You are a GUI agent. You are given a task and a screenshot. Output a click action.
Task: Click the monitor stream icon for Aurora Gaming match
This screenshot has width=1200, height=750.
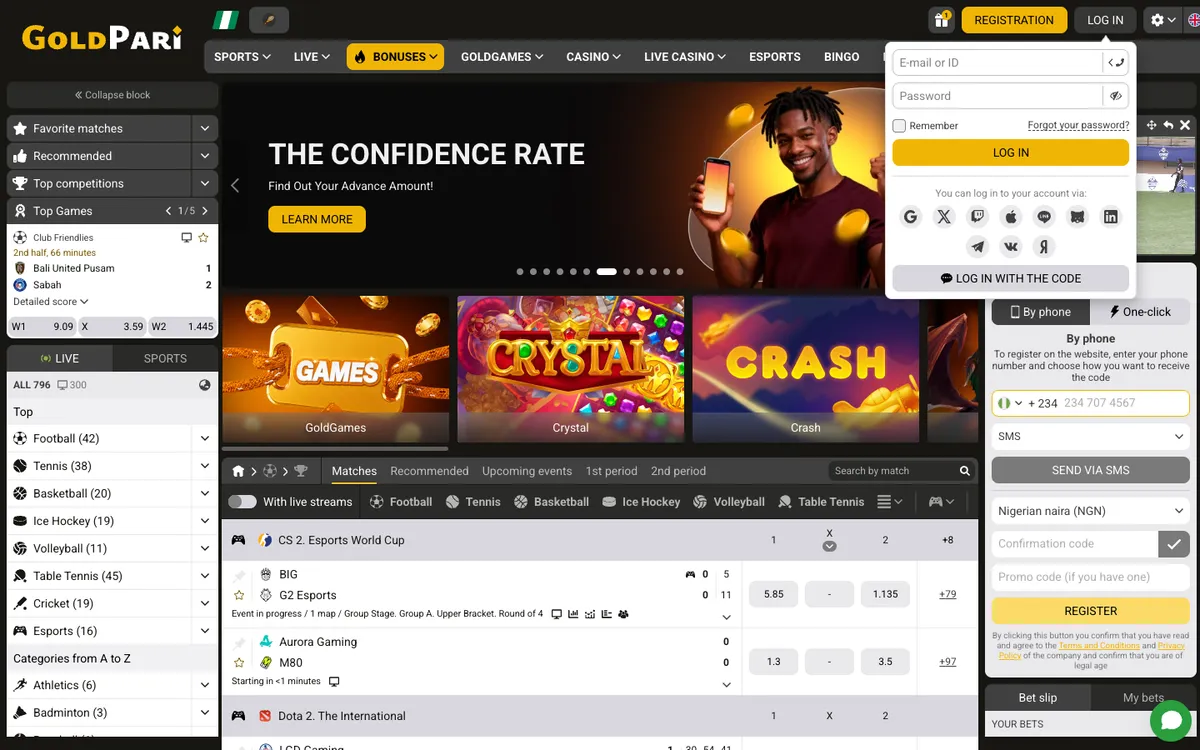coord(334,681)
